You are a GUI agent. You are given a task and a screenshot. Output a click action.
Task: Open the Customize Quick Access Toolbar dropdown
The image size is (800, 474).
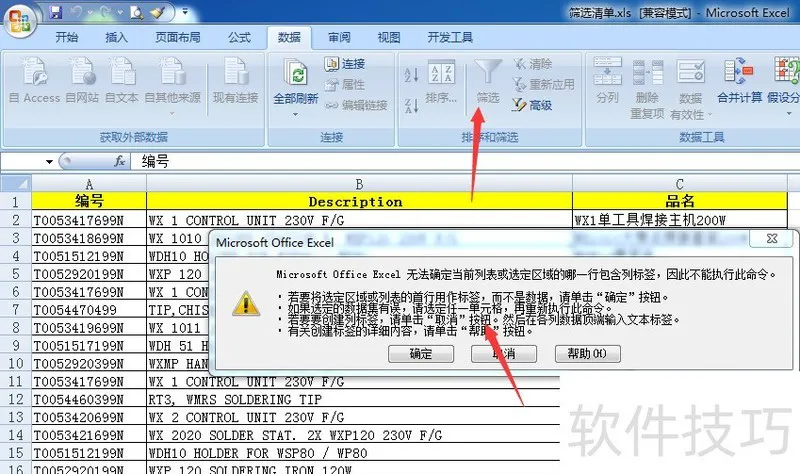tap(185, 12)
